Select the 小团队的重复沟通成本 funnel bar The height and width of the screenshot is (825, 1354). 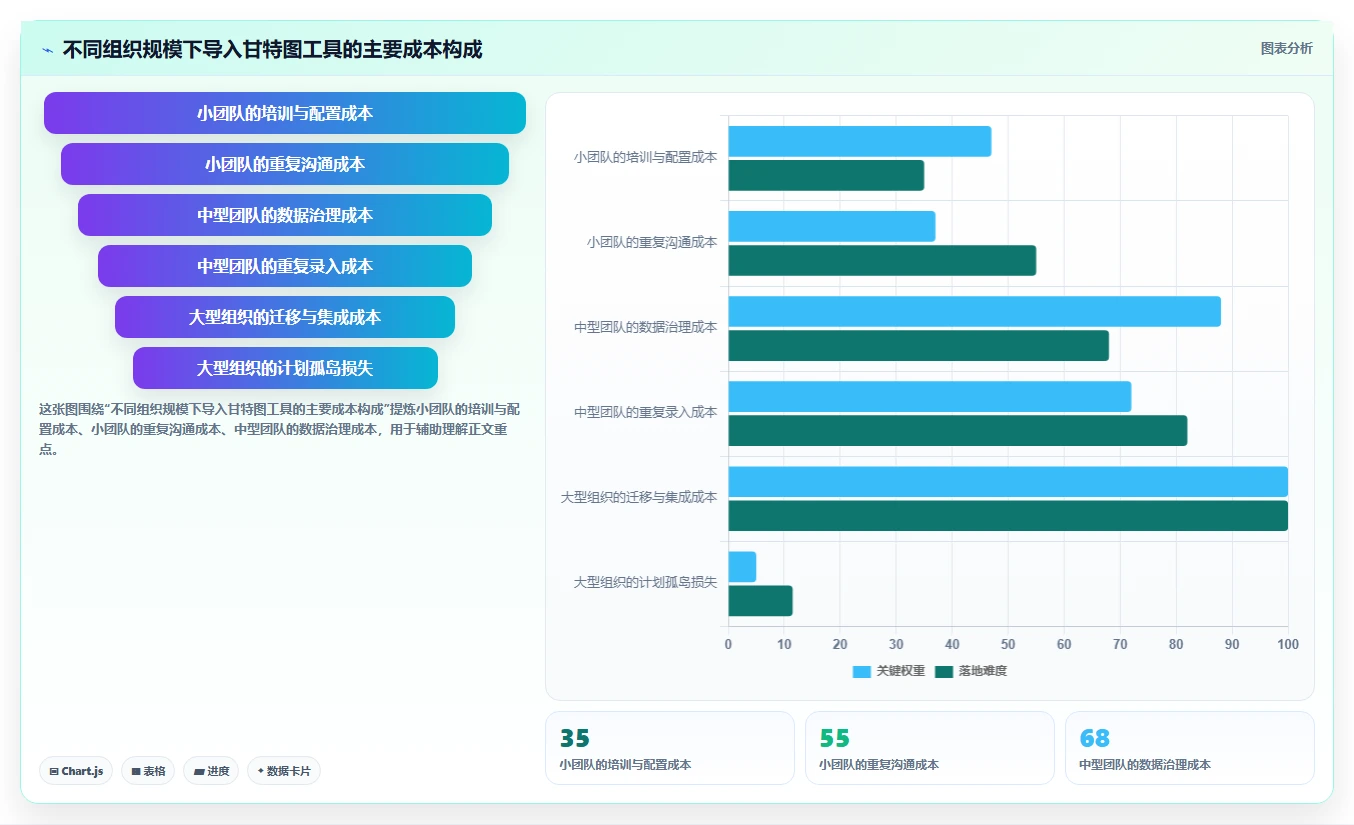tap(285, 164)
